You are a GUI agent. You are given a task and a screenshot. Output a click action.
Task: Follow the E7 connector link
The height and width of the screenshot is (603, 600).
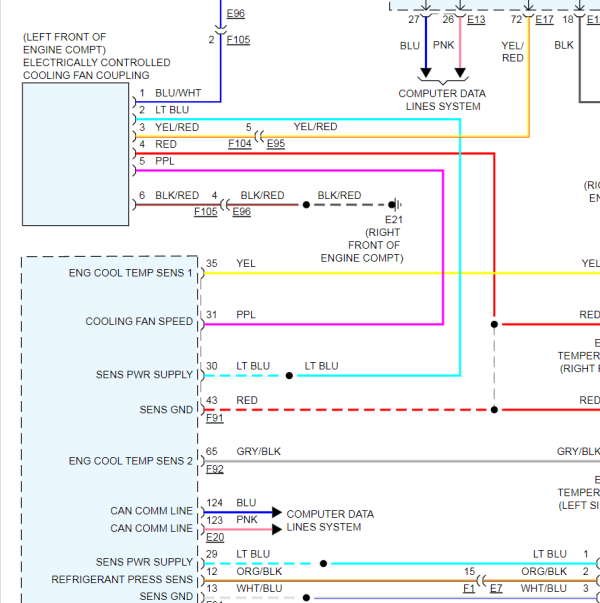(x=496, y=589)
